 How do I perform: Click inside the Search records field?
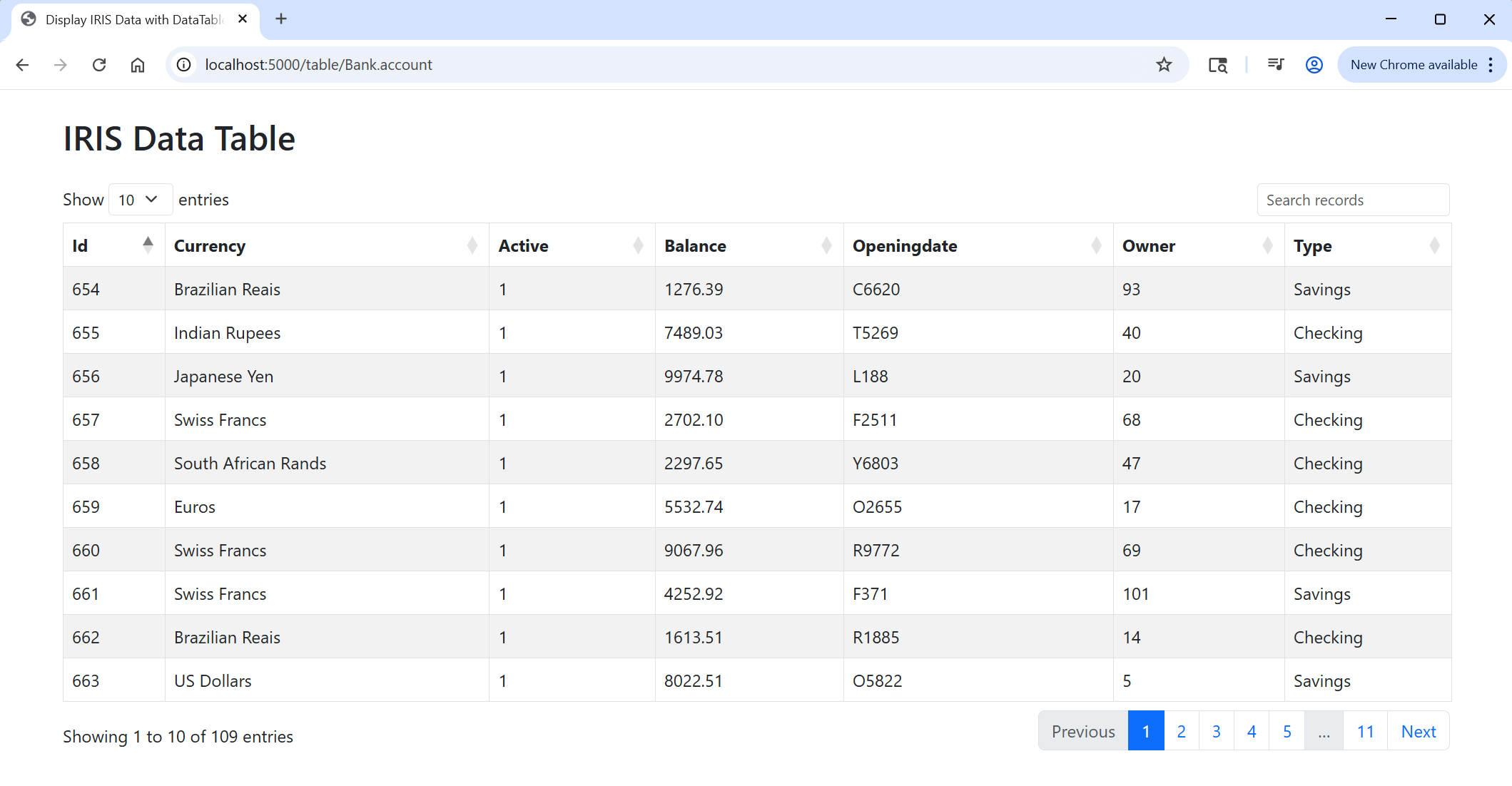click(1353, 200)
